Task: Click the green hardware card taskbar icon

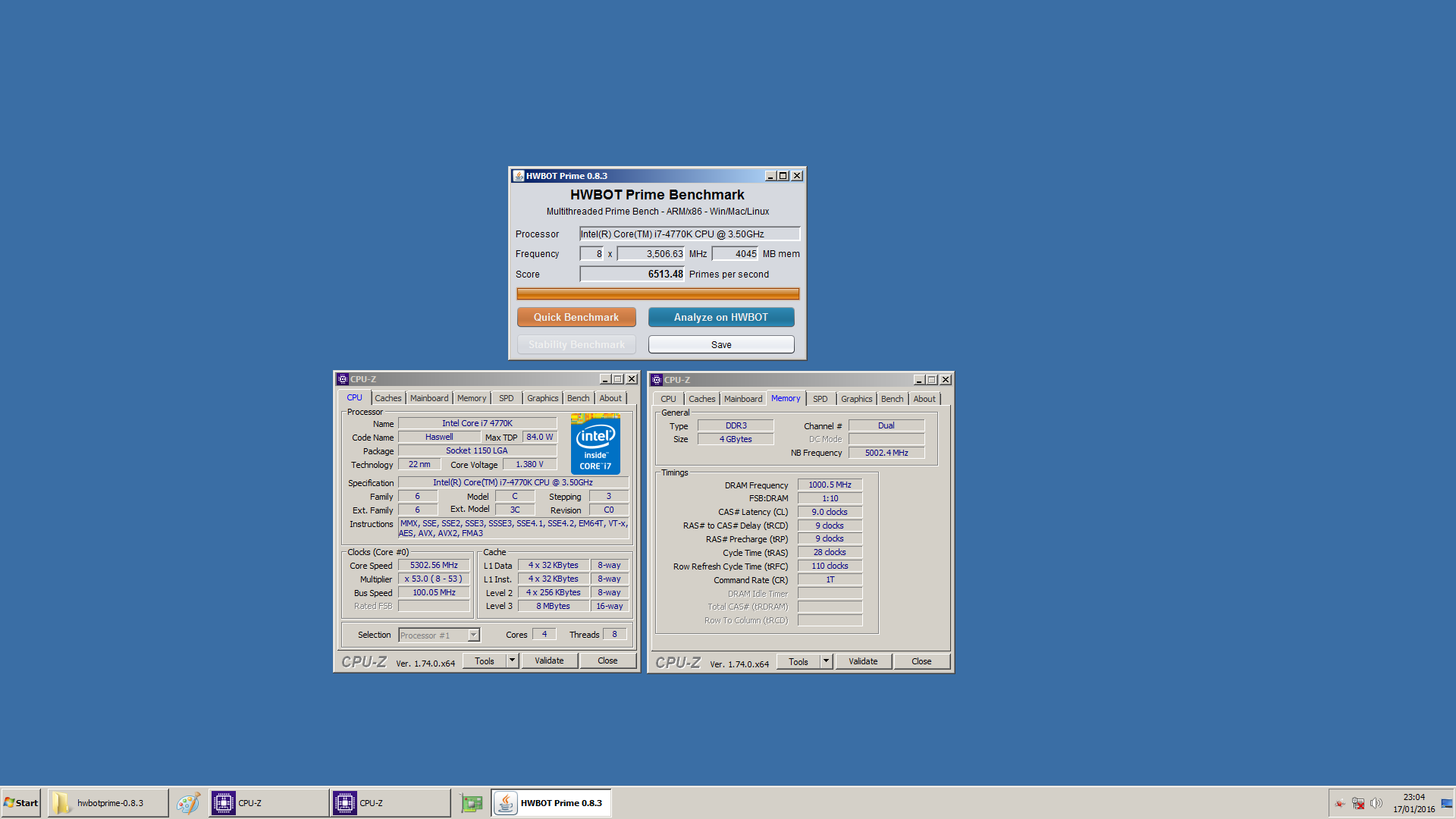Action: 472,803
